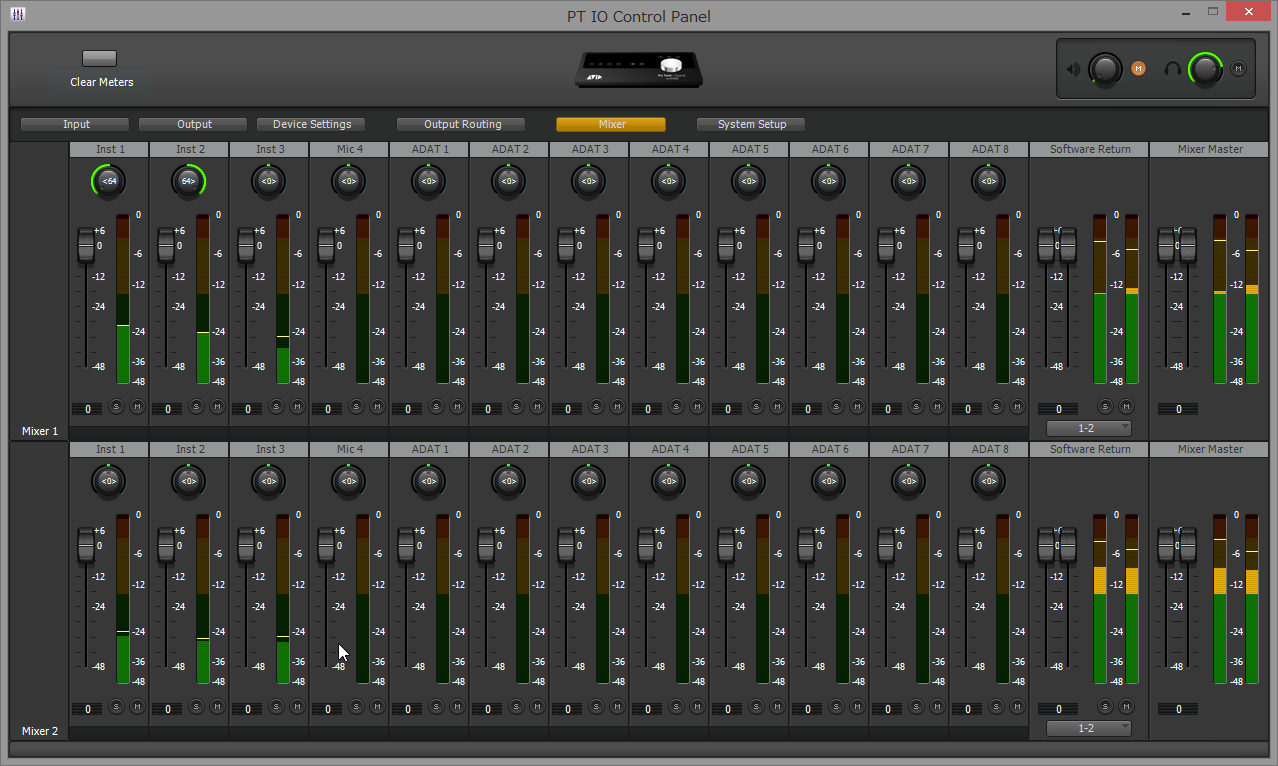1278x766 pixels.
Task: Click Mixer 2 ADAT 6 pan knob
Action: point(828,481)
